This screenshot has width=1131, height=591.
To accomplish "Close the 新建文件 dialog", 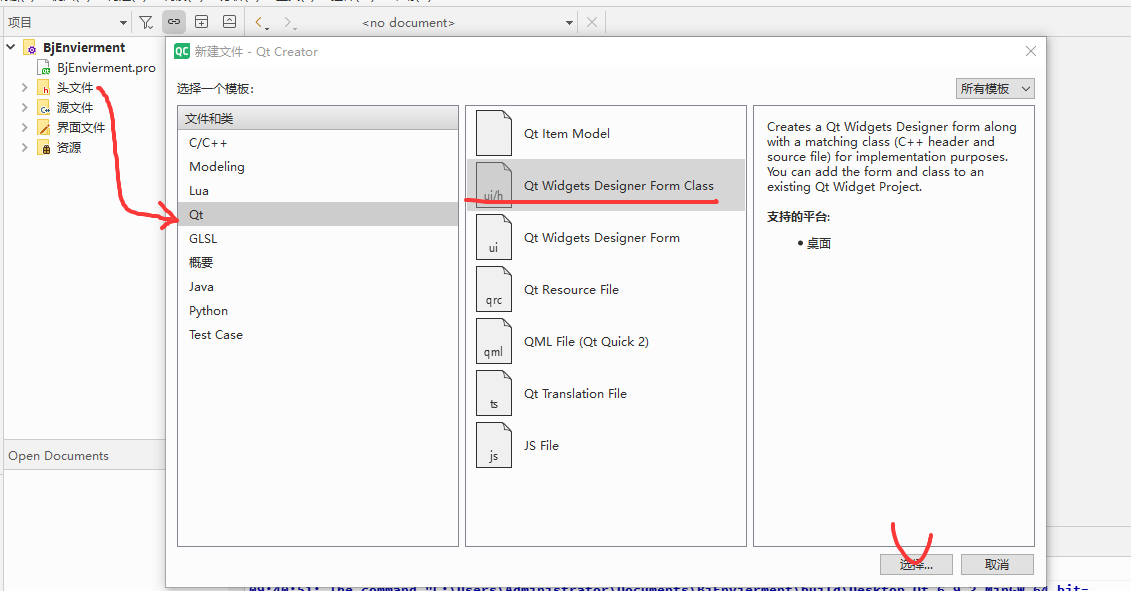I will pyautogui.click(x=1031, y=51).
